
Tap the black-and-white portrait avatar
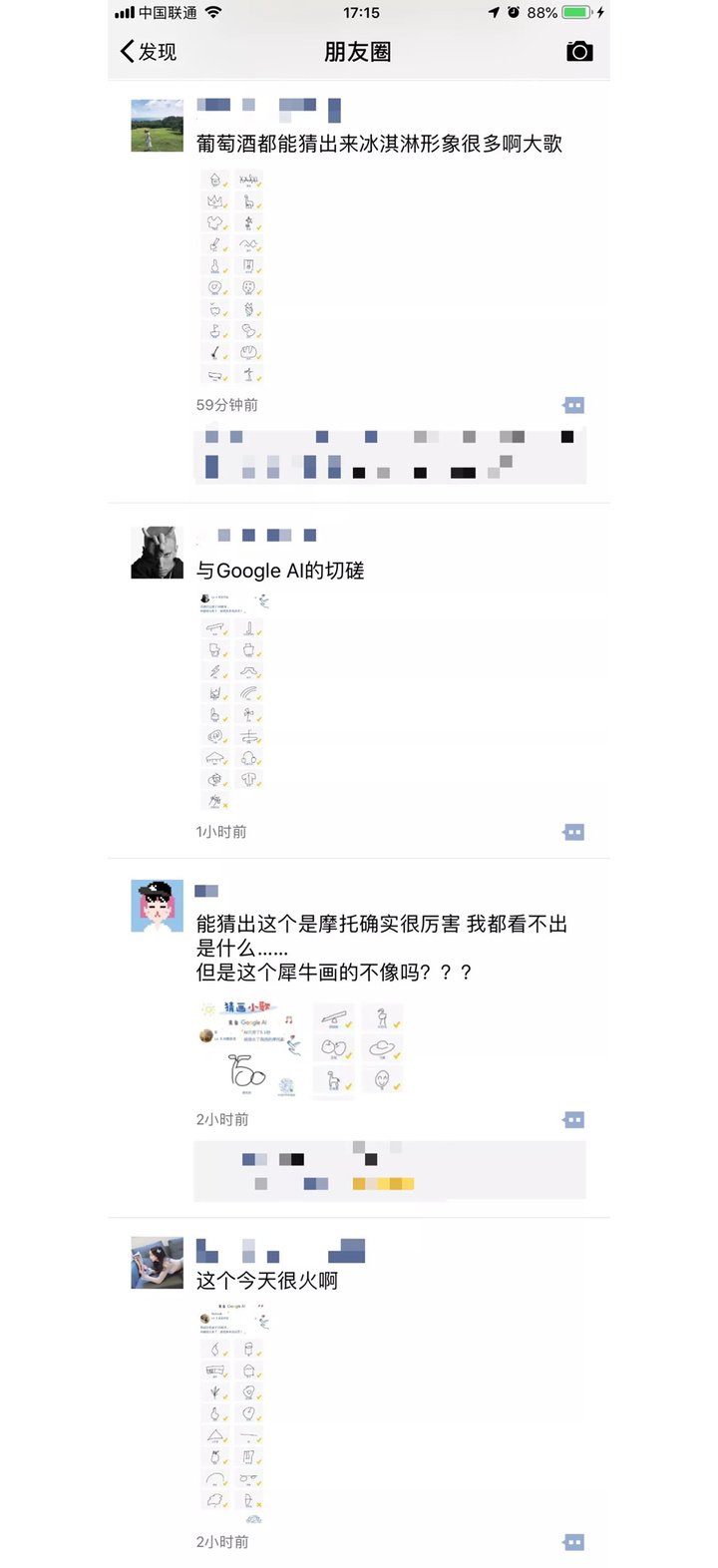click(x=158, y=553)
